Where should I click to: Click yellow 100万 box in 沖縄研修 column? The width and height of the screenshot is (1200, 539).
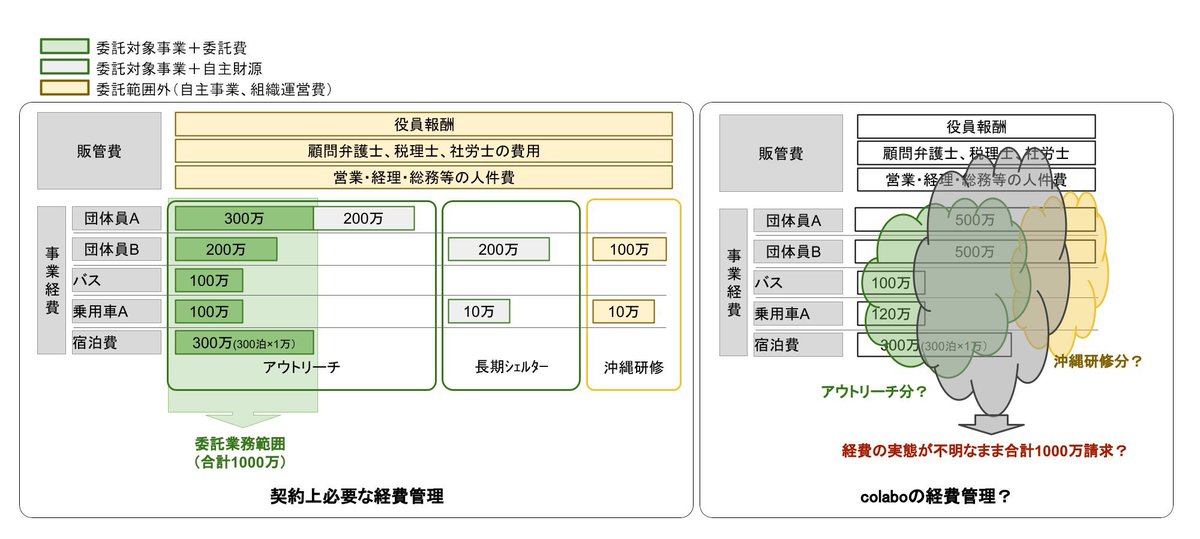click(629, 249)
